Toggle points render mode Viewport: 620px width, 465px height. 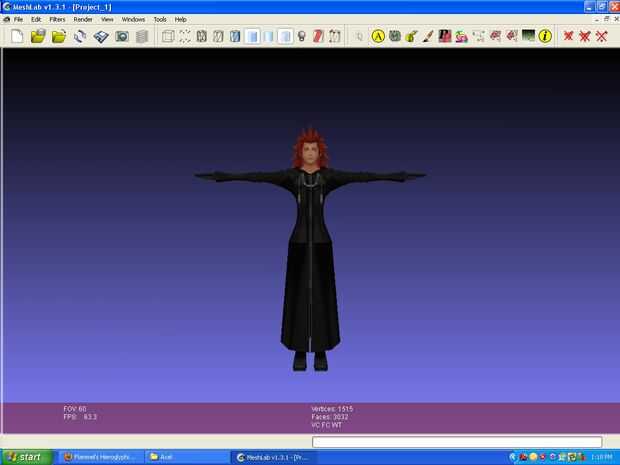(185, 36)
